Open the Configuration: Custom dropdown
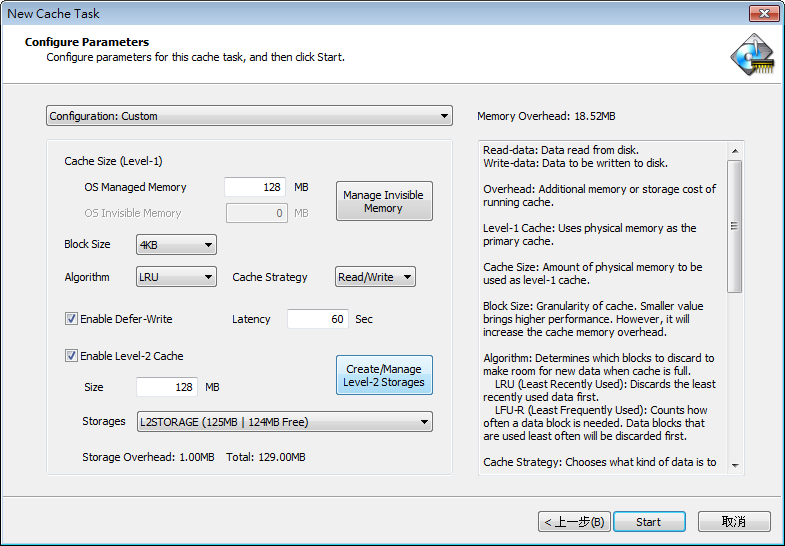The width and height of the screenshot is (785, 546). click(x=249, y=116)
